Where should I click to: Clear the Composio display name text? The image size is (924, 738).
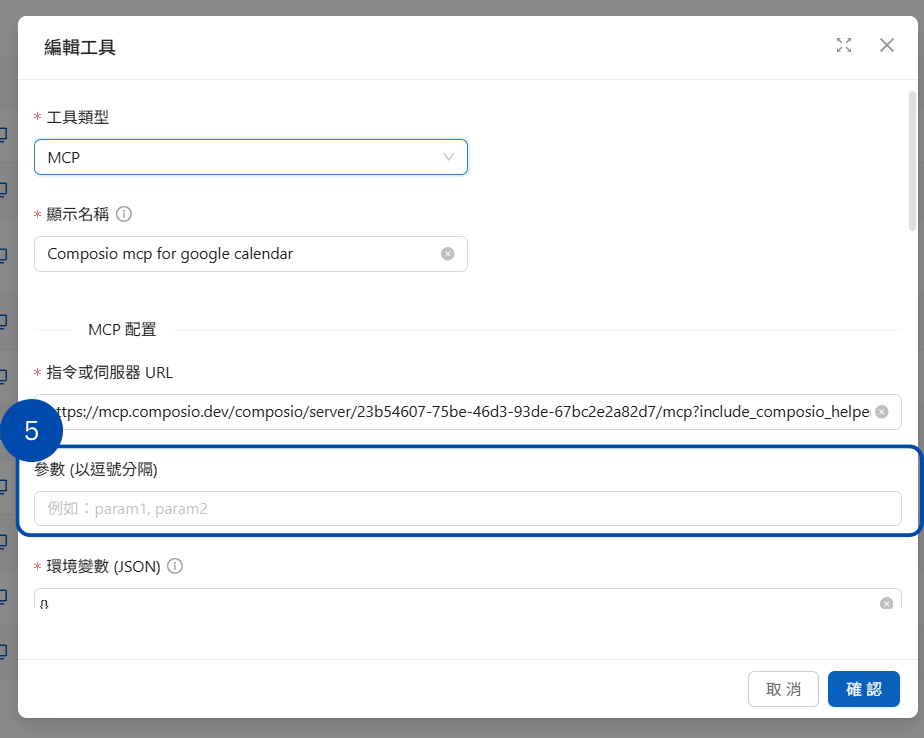point(448,254)
